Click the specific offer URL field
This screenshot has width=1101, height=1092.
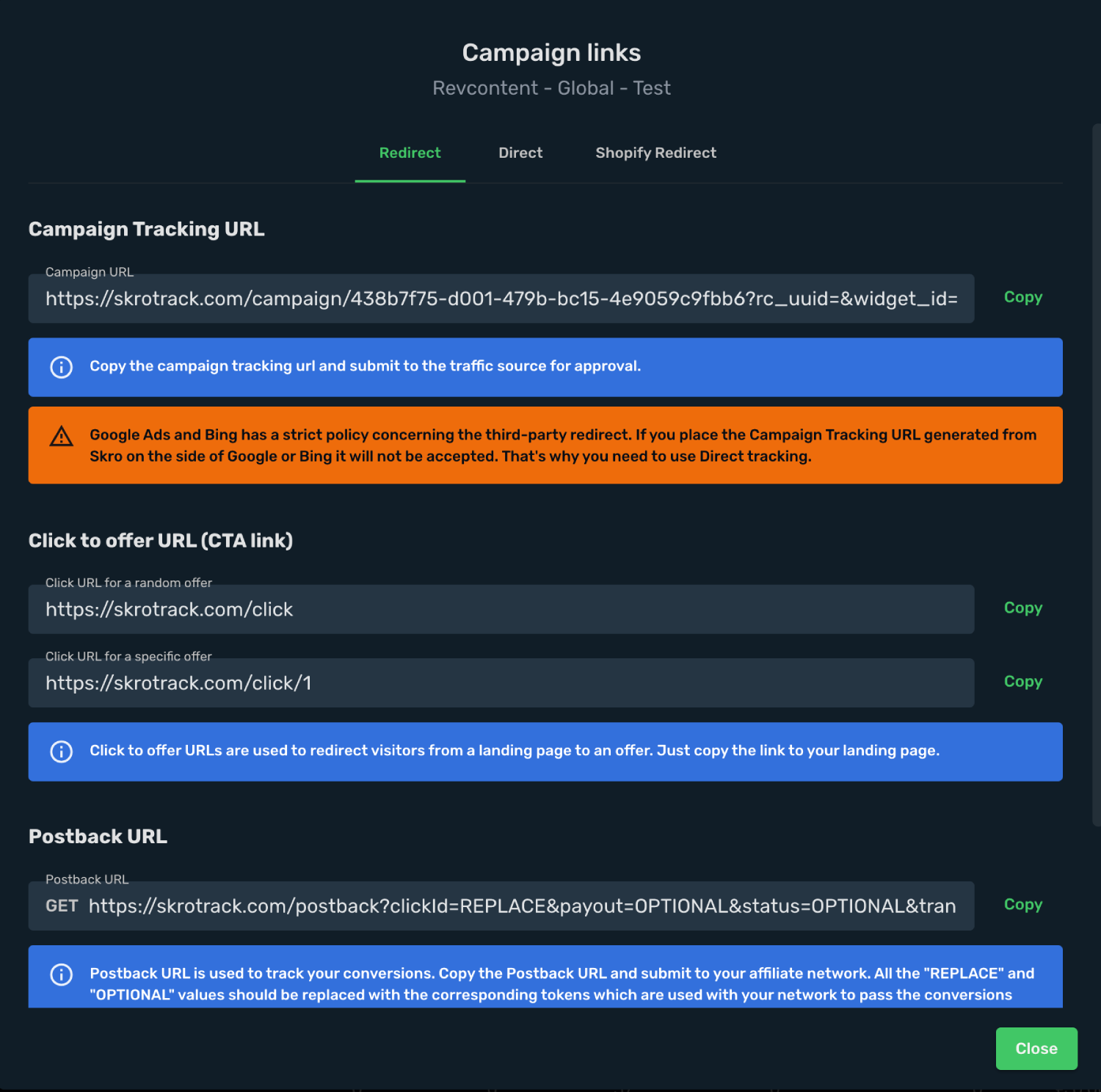(501, 683)
